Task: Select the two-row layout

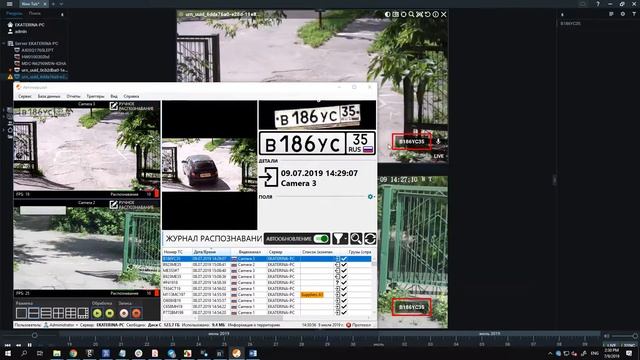Action: (33, 313)
